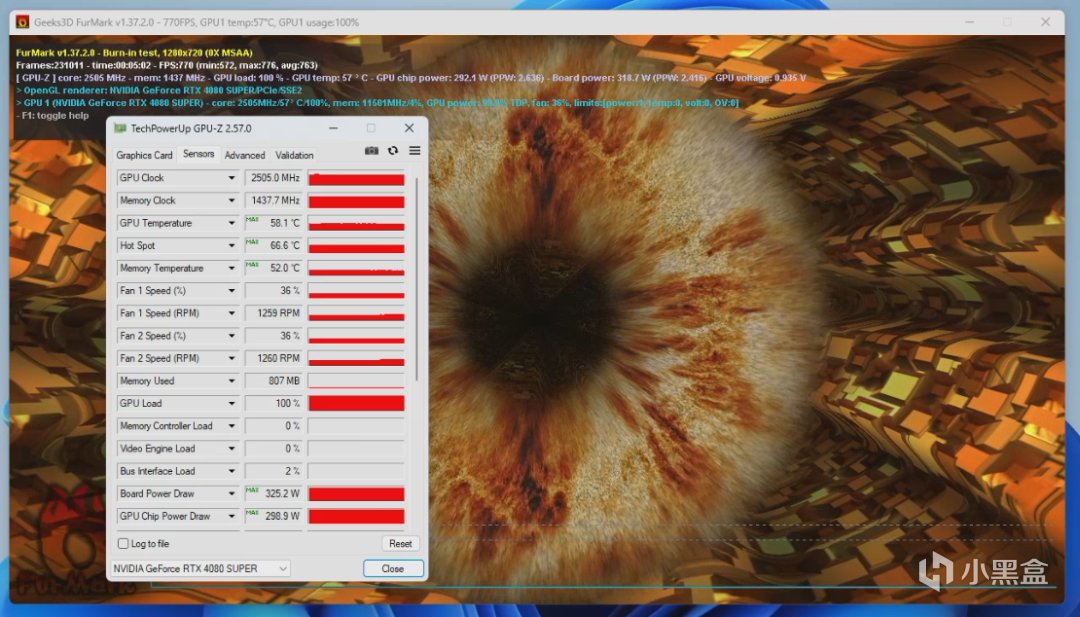Minimize the GPU-Z window

tap(333, 128)
